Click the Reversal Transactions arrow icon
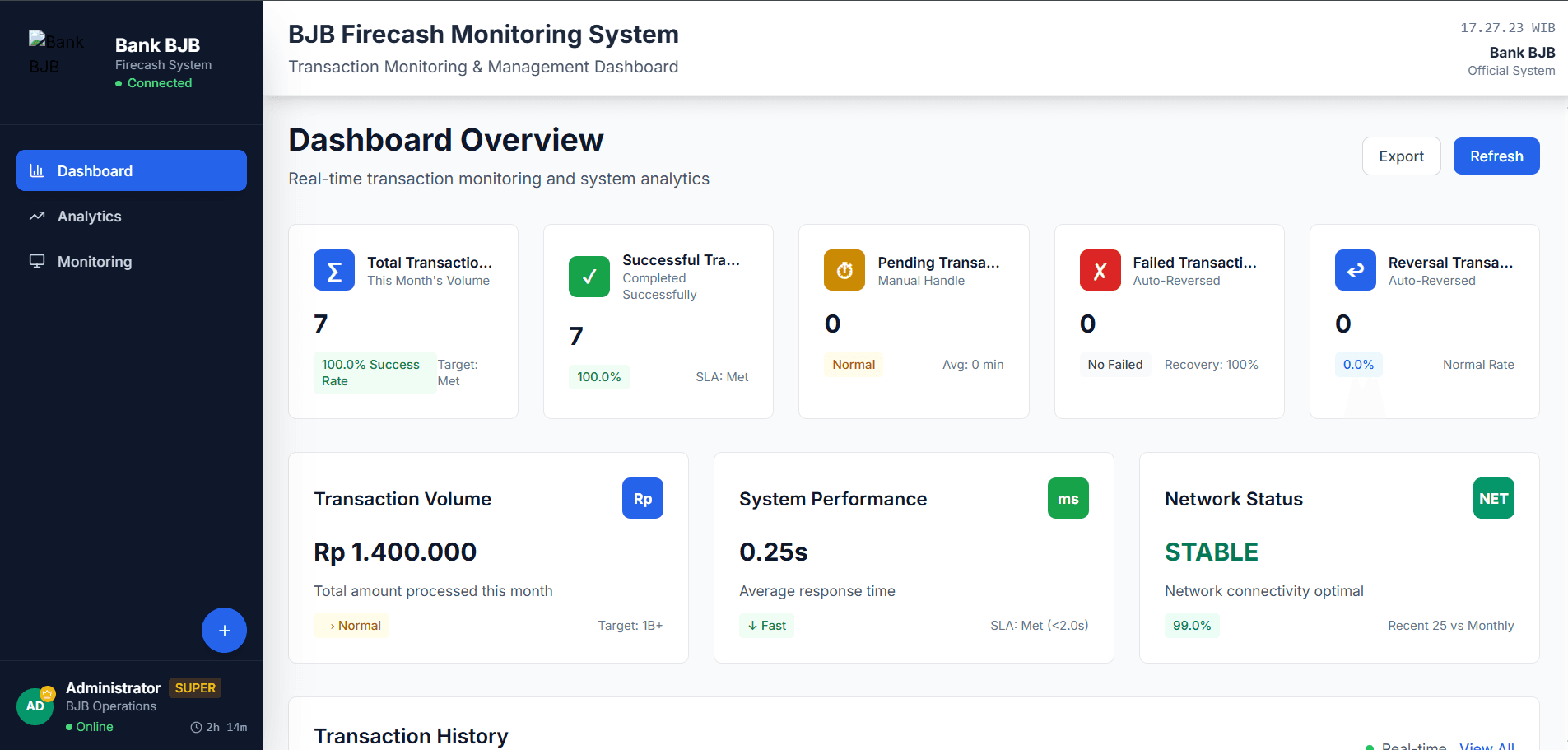Image resolution: width=1568 pixels, height=750 pixels. click(1355, 270)
